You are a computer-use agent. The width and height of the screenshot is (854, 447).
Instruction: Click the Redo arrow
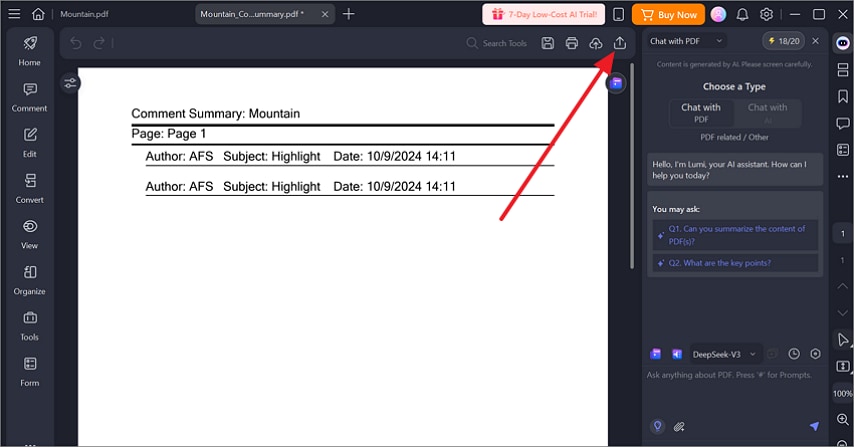pos(99,43)
